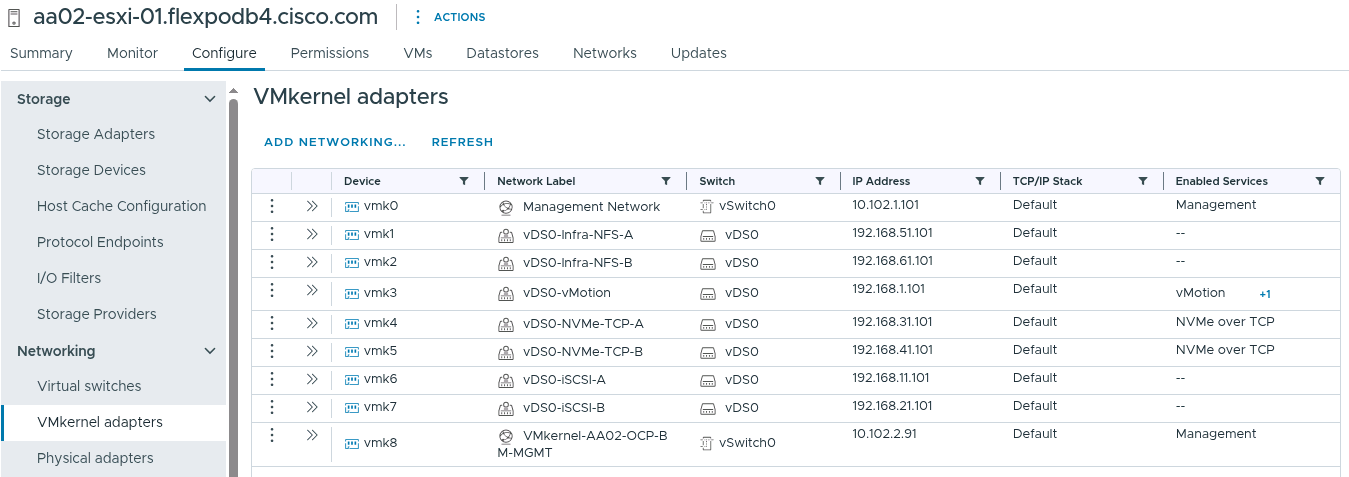This screenshot has height=477, width=1349.
Task: Open the Networks tab
Action: click(x=605, y=53)
